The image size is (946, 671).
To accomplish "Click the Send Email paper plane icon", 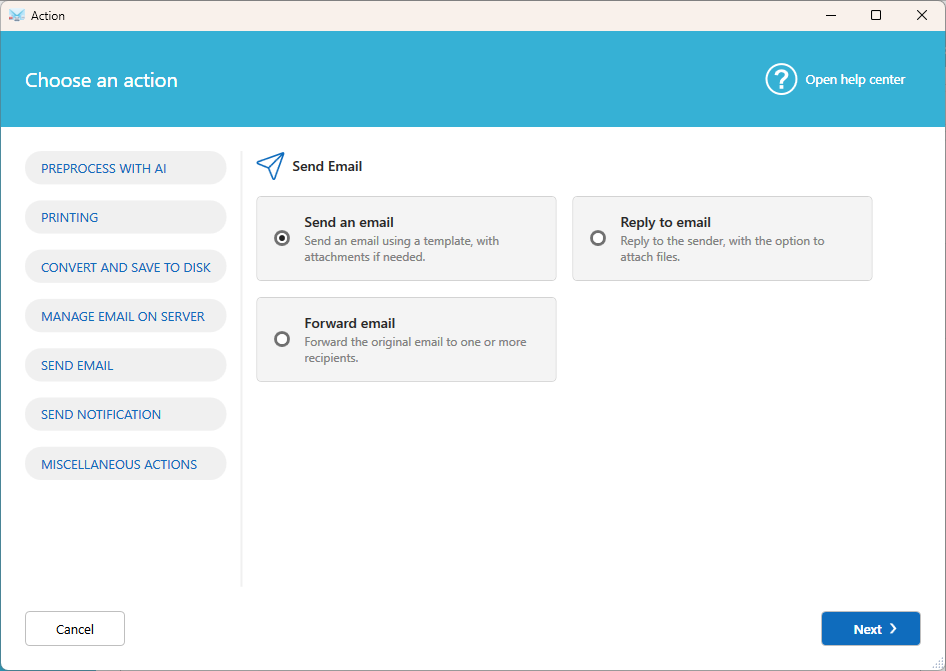I will 270,166.
